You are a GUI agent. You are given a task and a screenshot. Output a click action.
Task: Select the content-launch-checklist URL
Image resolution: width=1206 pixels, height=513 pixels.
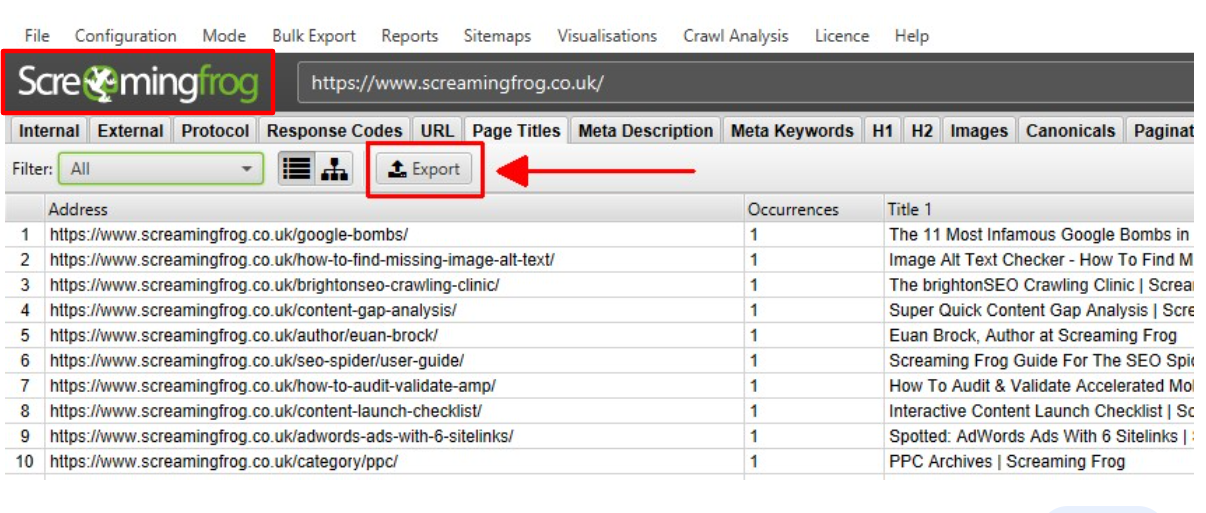(266, 410)
